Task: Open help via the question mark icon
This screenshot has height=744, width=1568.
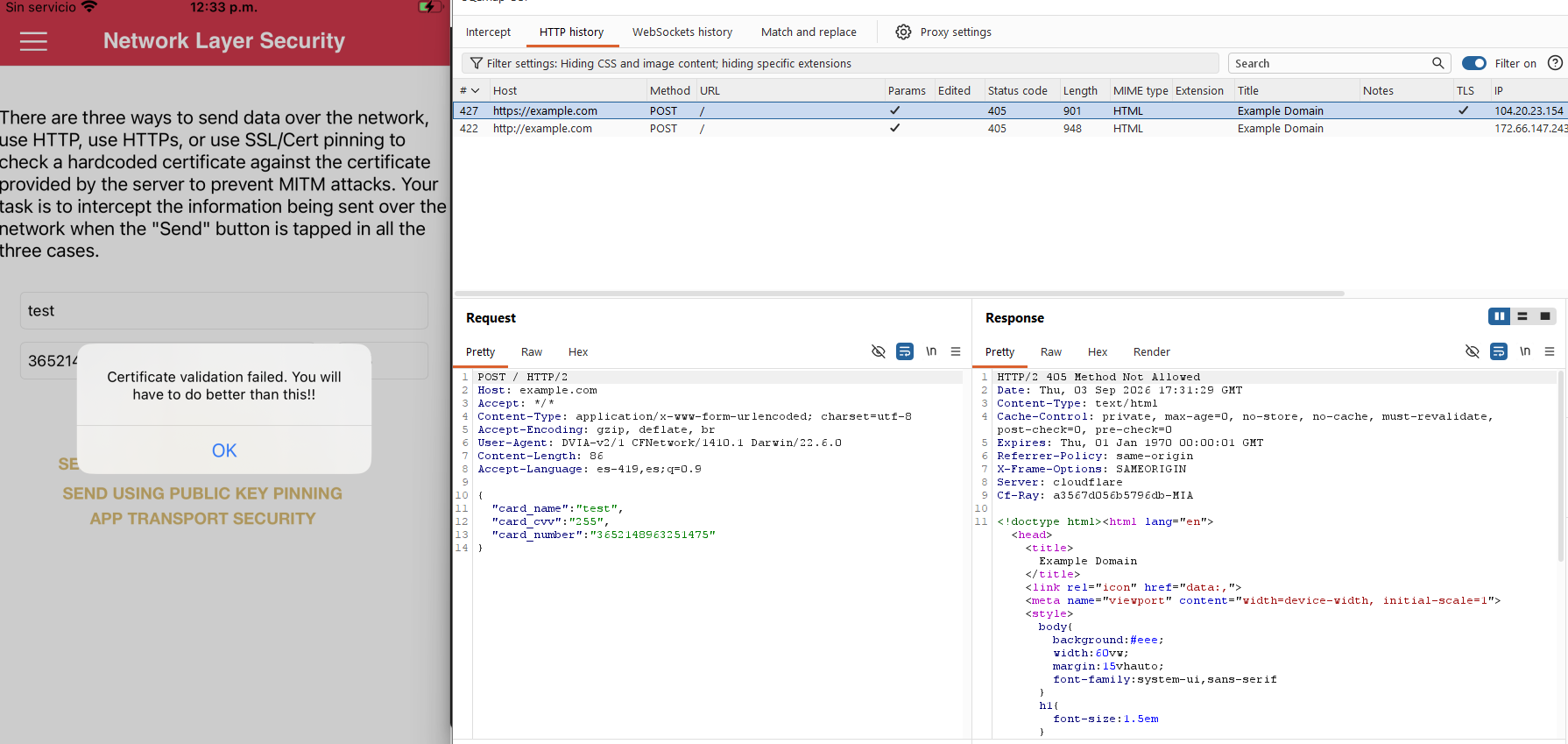Action: tap(1555, 63)
